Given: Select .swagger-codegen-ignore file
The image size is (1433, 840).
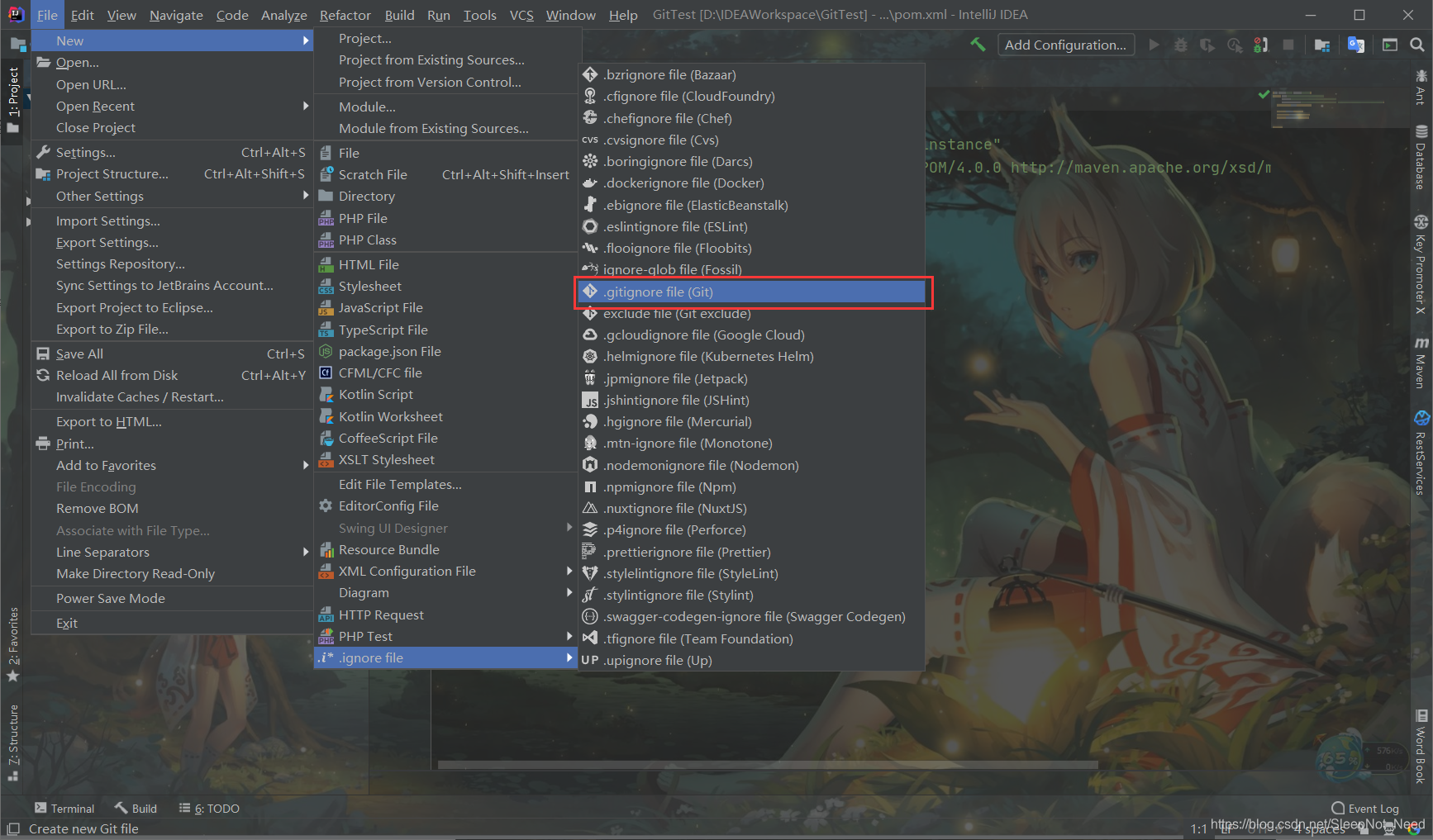Looking at the screenshot, I should pyautogui.click(x=751, y=616).
